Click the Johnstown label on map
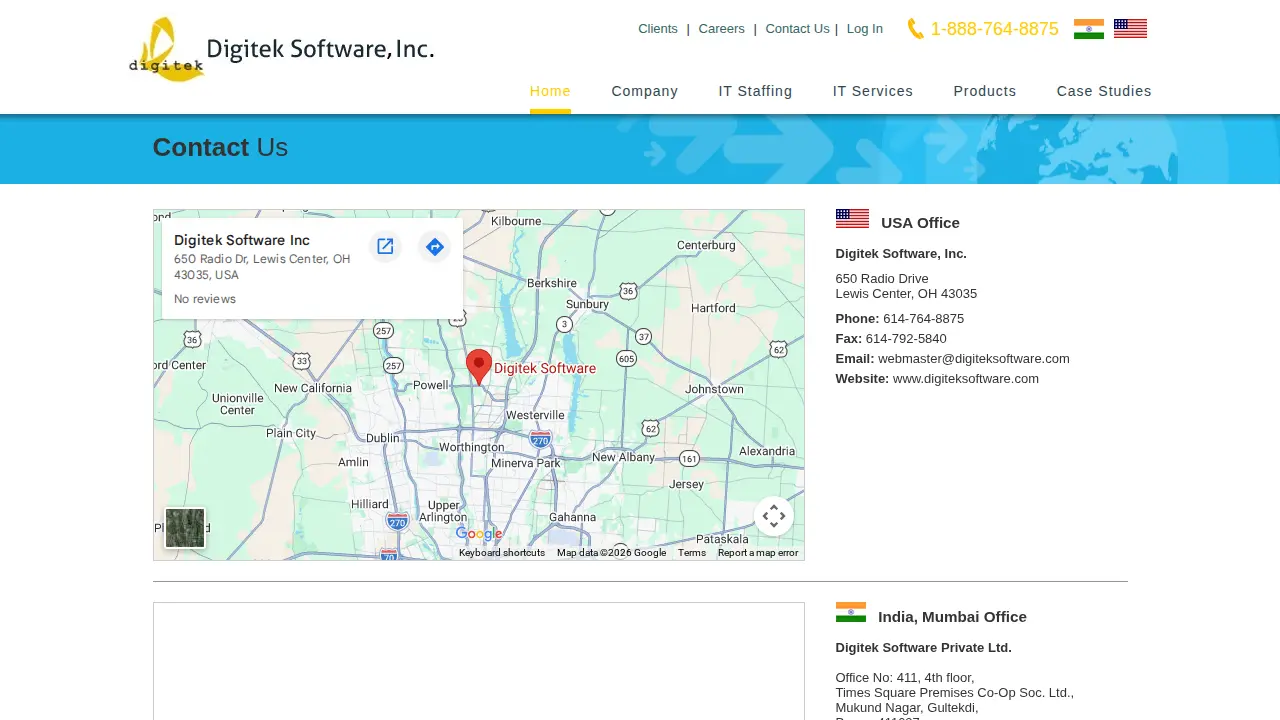The width and height of the screenshot is (1280, 720). (715, 389)
